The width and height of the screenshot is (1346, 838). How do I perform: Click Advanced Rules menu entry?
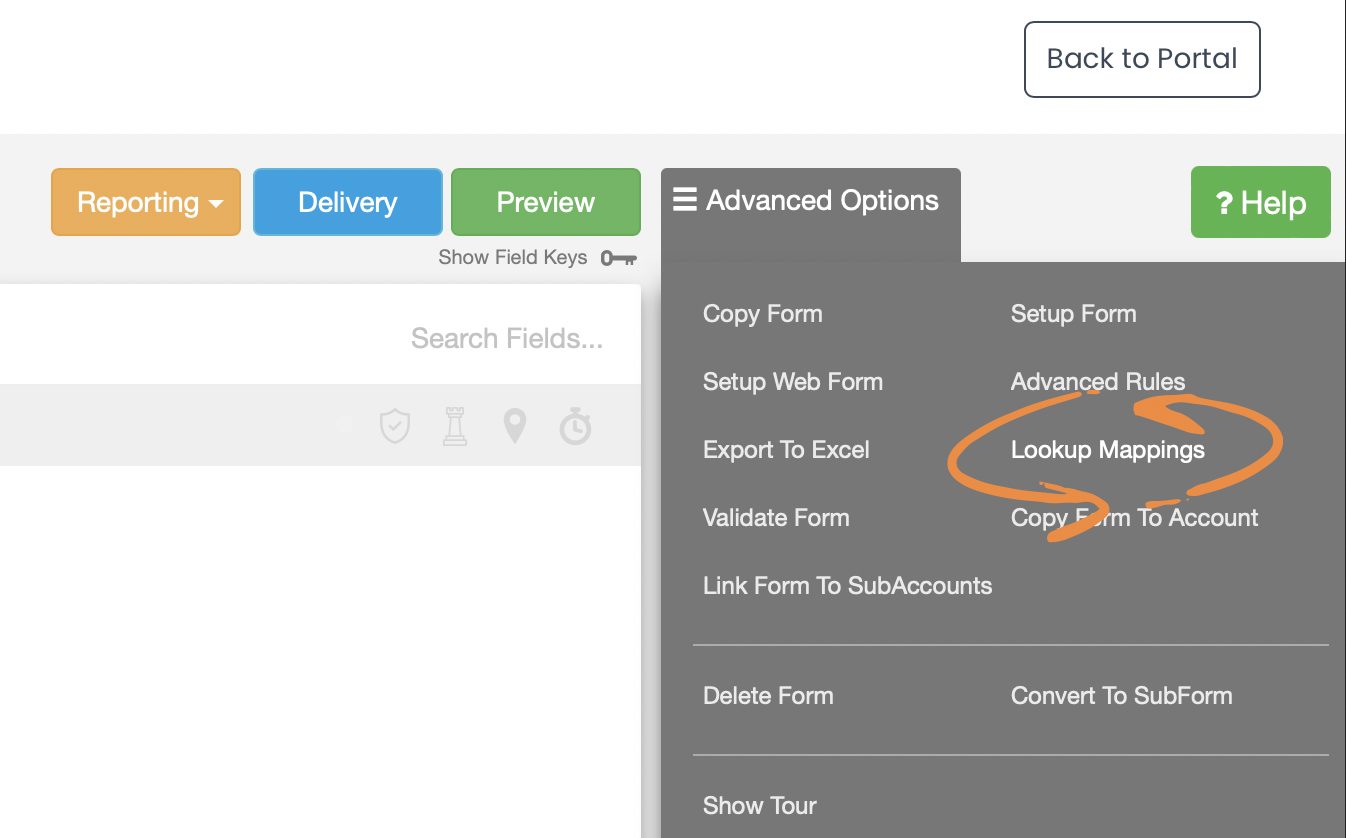coord(1097,382)
